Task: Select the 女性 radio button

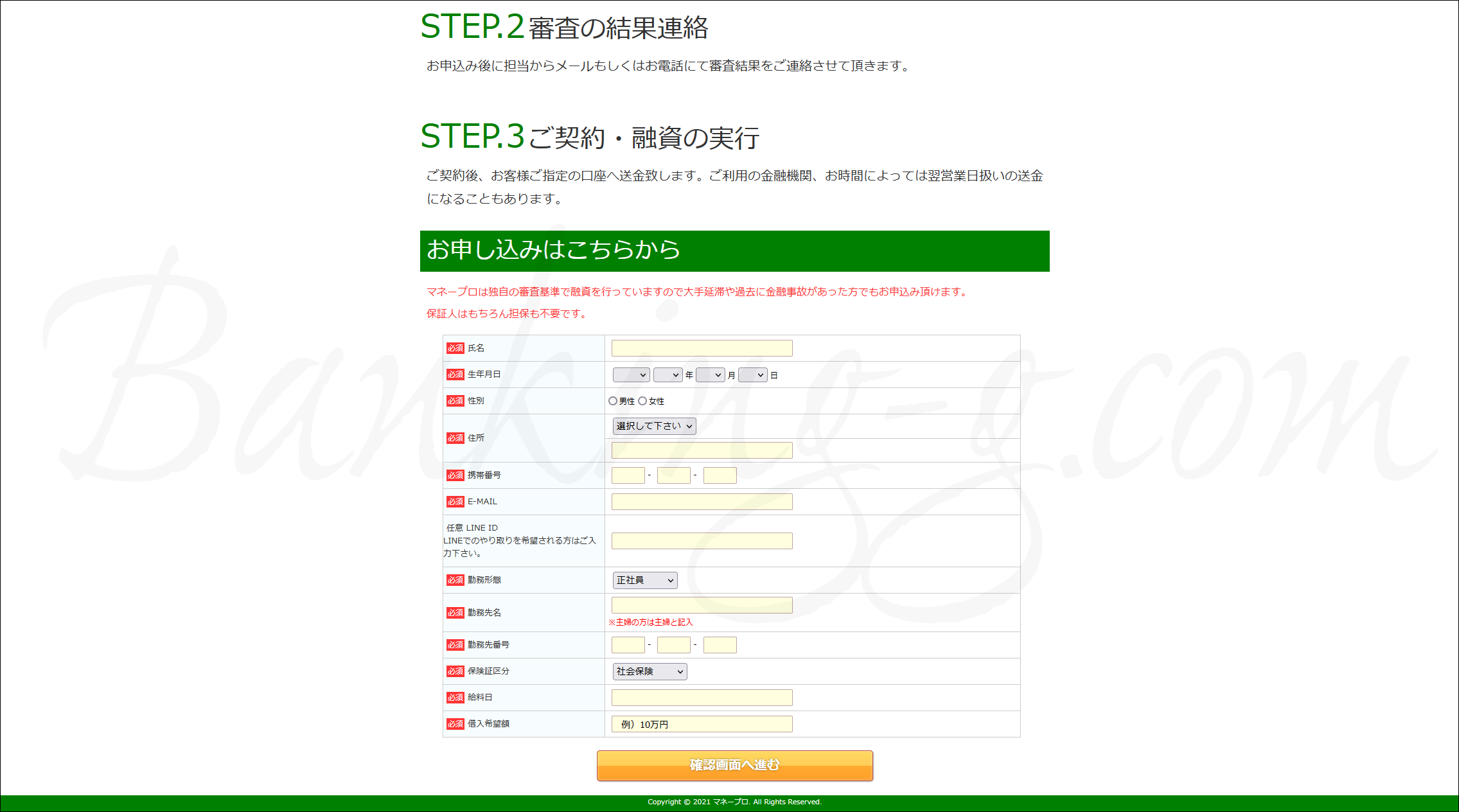Action: tap(642, 401)
